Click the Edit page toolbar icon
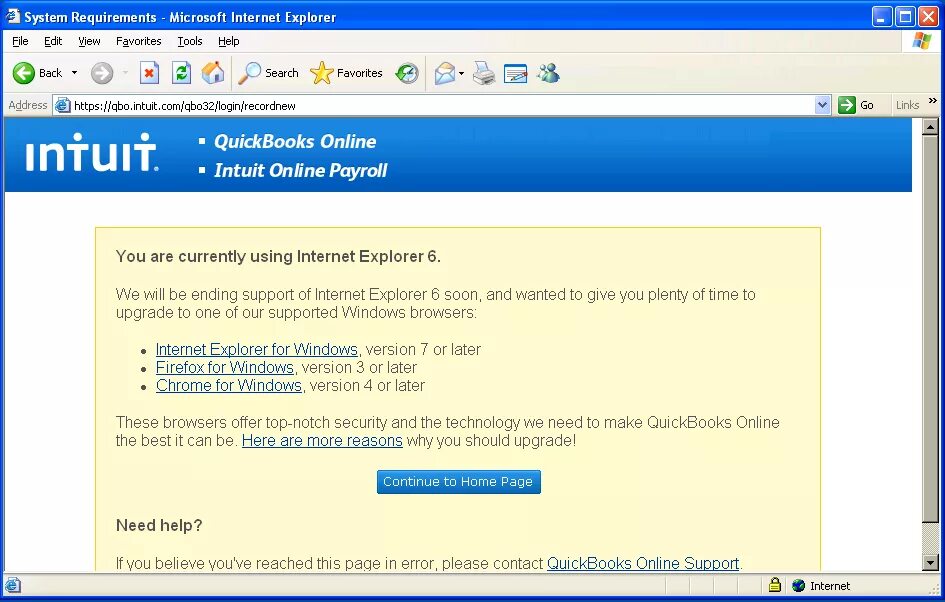 pyautogui.click(x=515, y=73)
